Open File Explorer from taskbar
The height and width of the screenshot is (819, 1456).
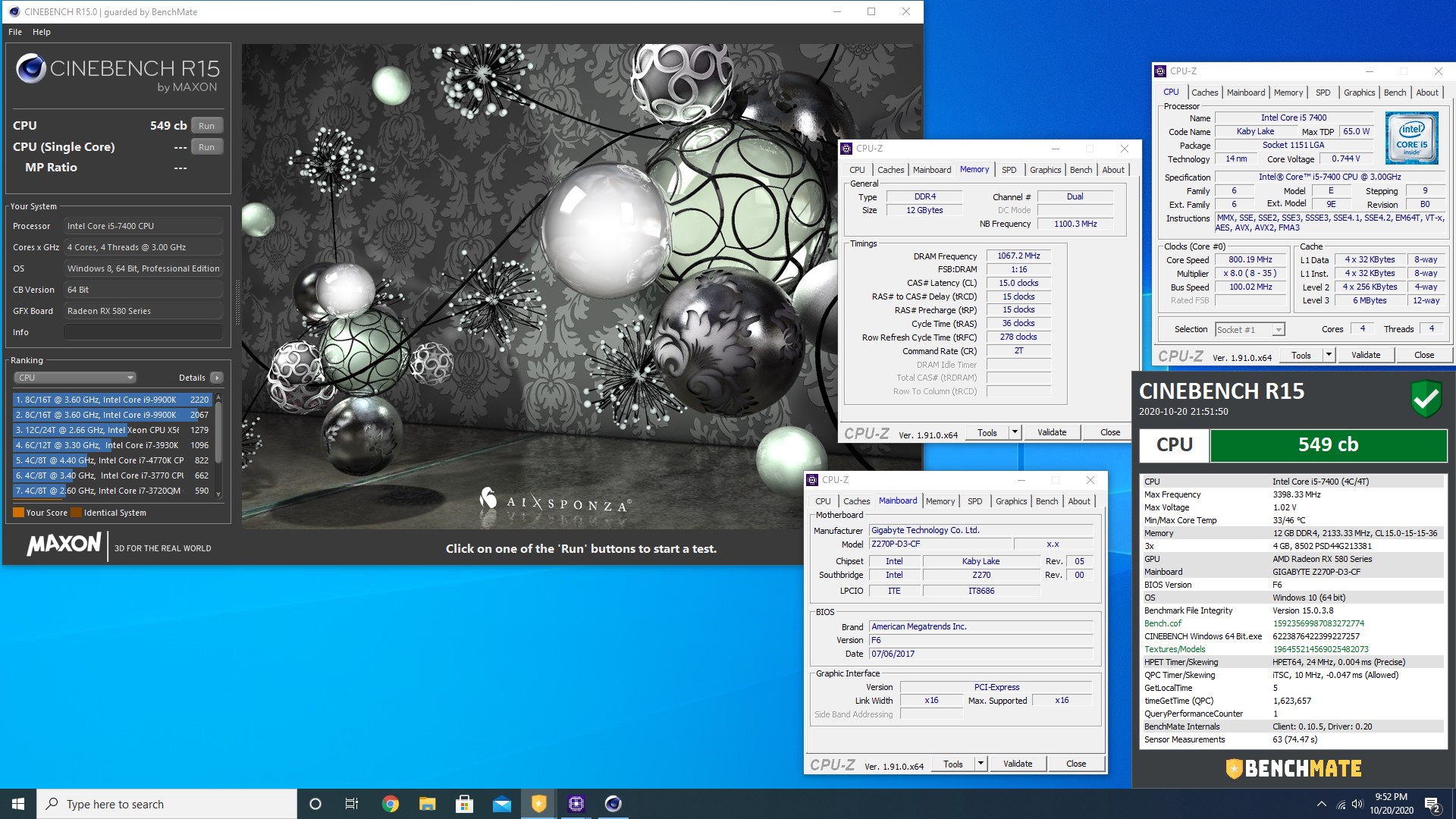tap(428, 804)
